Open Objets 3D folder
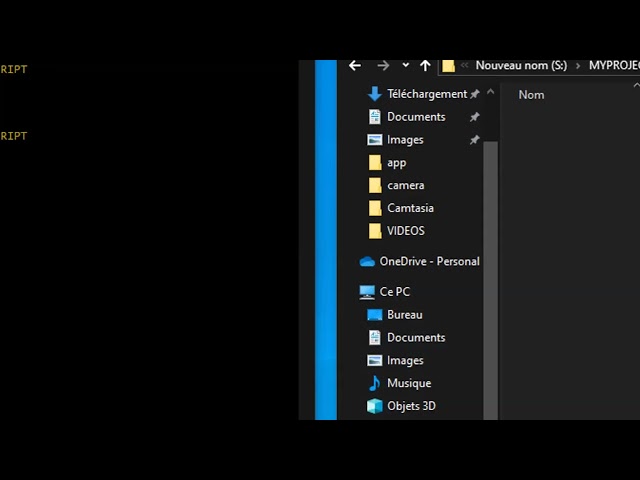 pos(411,406)
